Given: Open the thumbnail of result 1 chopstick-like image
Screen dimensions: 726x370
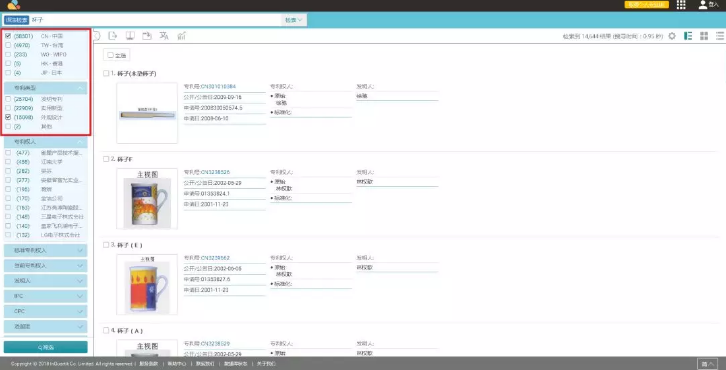Looking at the screenshot, I should click(x=147, y=113).
